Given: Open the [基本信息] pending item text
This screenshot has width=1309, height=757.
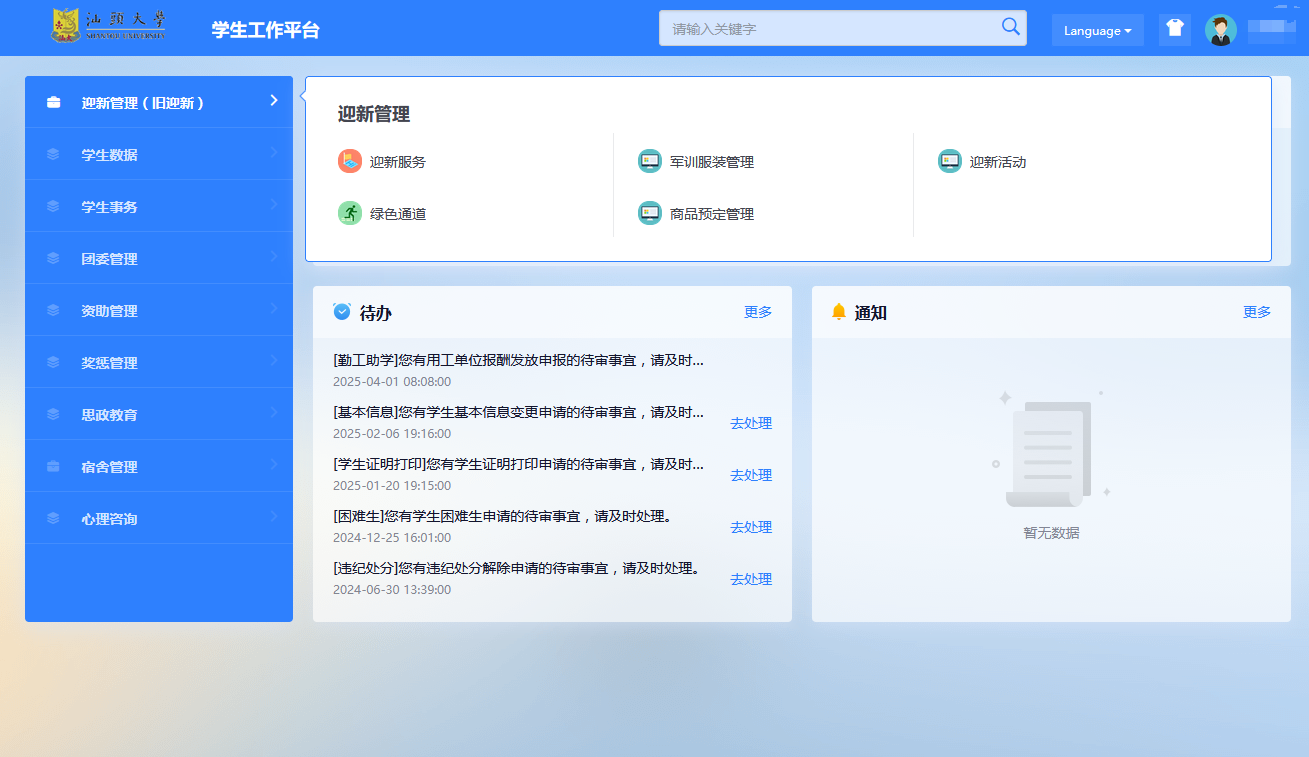Looking at the screenshot, I should 518,412.
